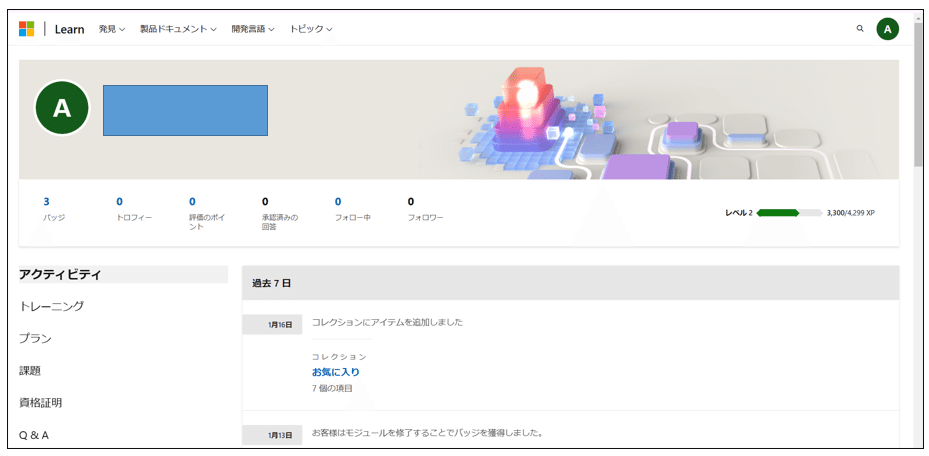Click the 承認済みの回答 count
Viewport: 929px width, 456px height.
(265, 201)
